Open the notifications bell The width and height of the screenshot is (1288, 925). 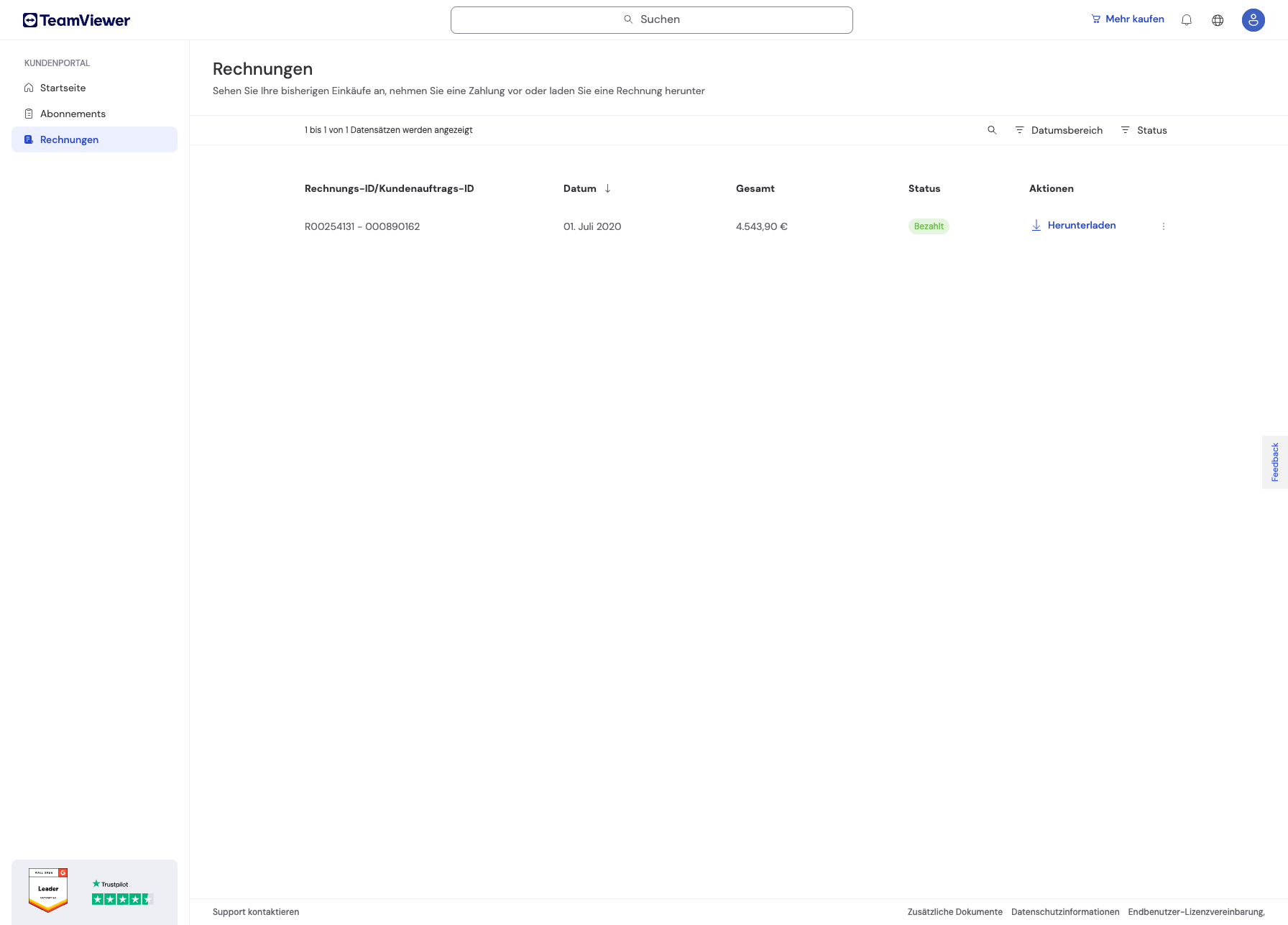1186,19
